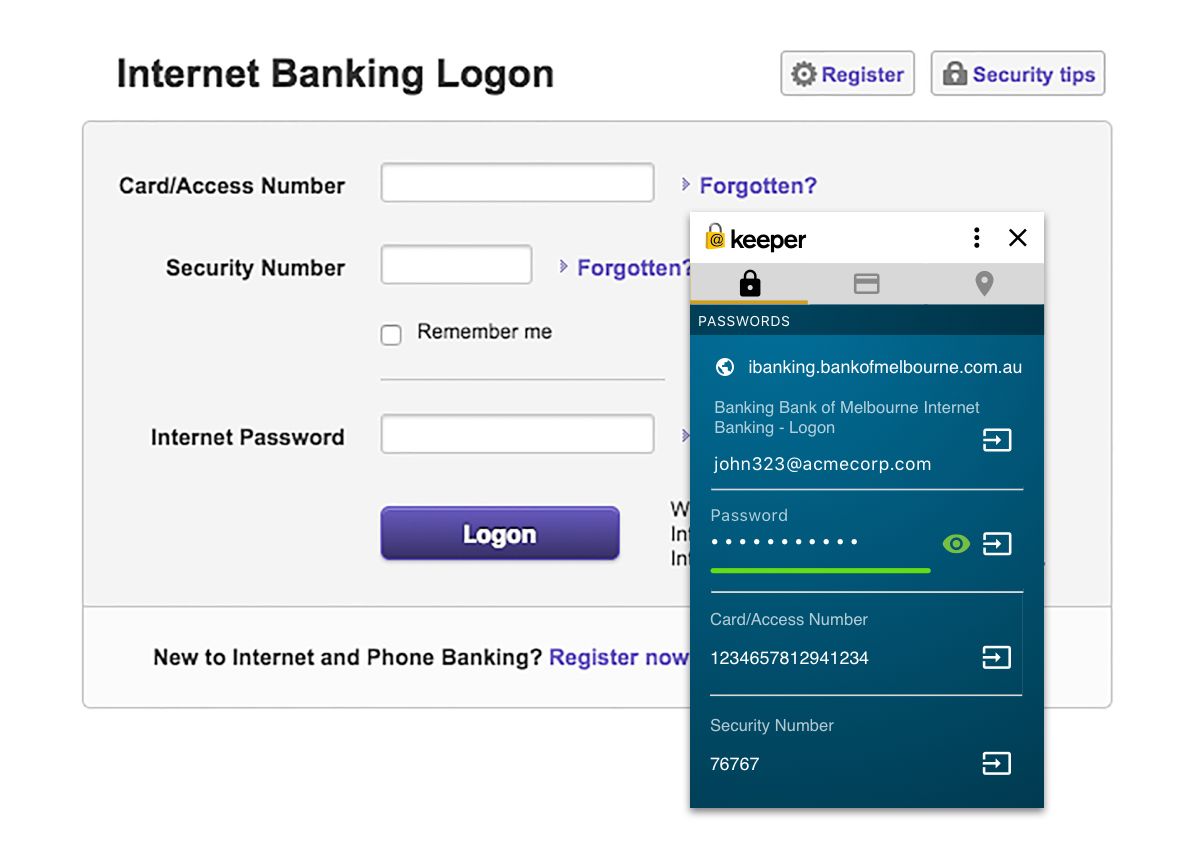Open the Keeper three-dot options menu

(x=976, y=238)
